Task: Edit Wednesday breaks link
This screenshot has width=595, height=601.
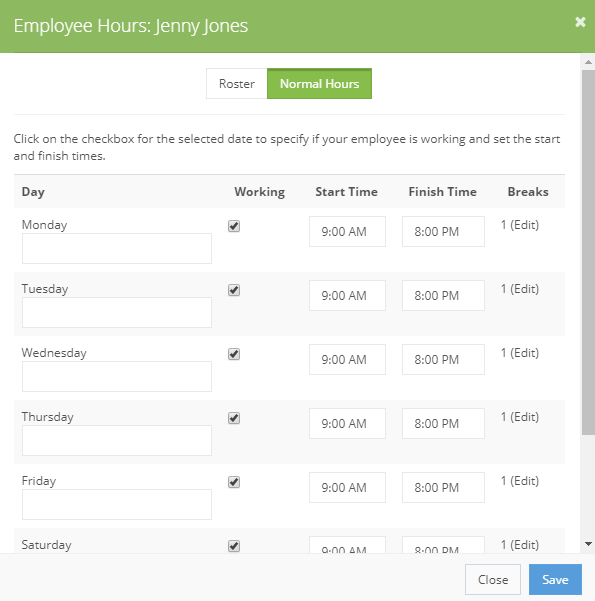Action: pos(524,353)
